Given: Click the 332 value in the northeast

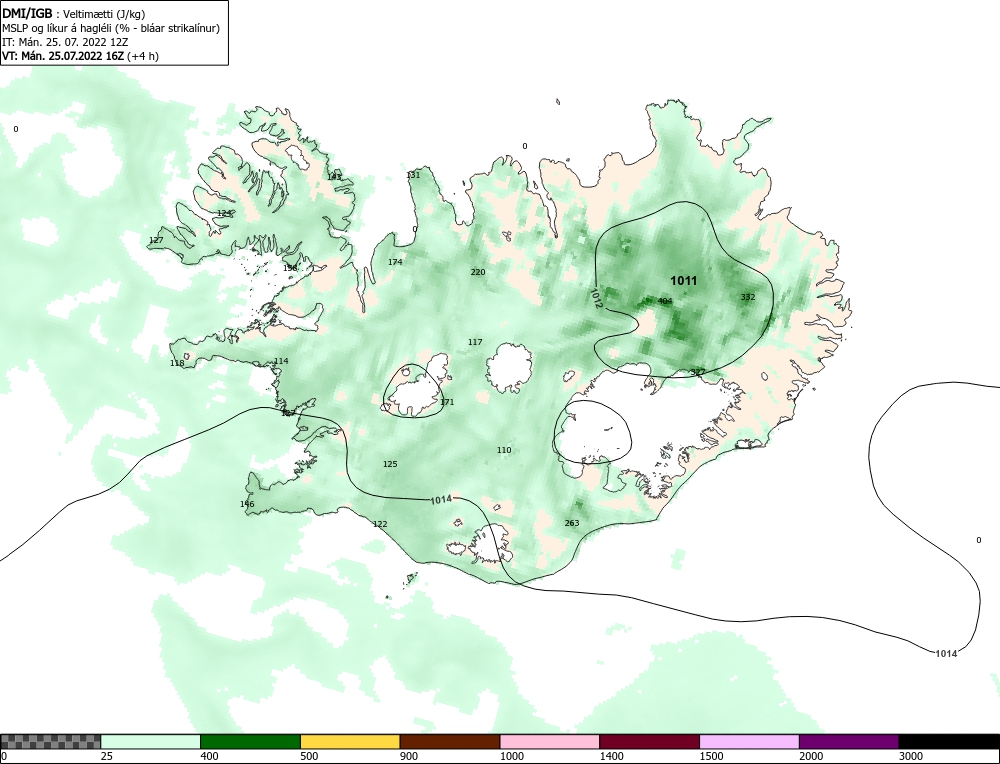Looking at the screenshot, I should coord(748,297).
